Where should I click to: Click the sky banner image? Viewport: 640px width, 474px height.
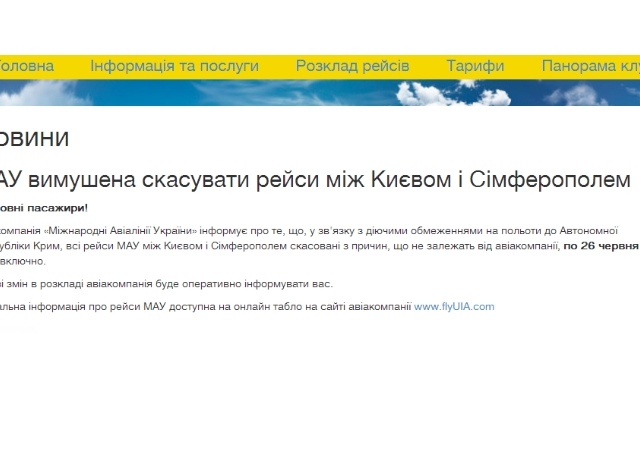click(x=320, y=93)
